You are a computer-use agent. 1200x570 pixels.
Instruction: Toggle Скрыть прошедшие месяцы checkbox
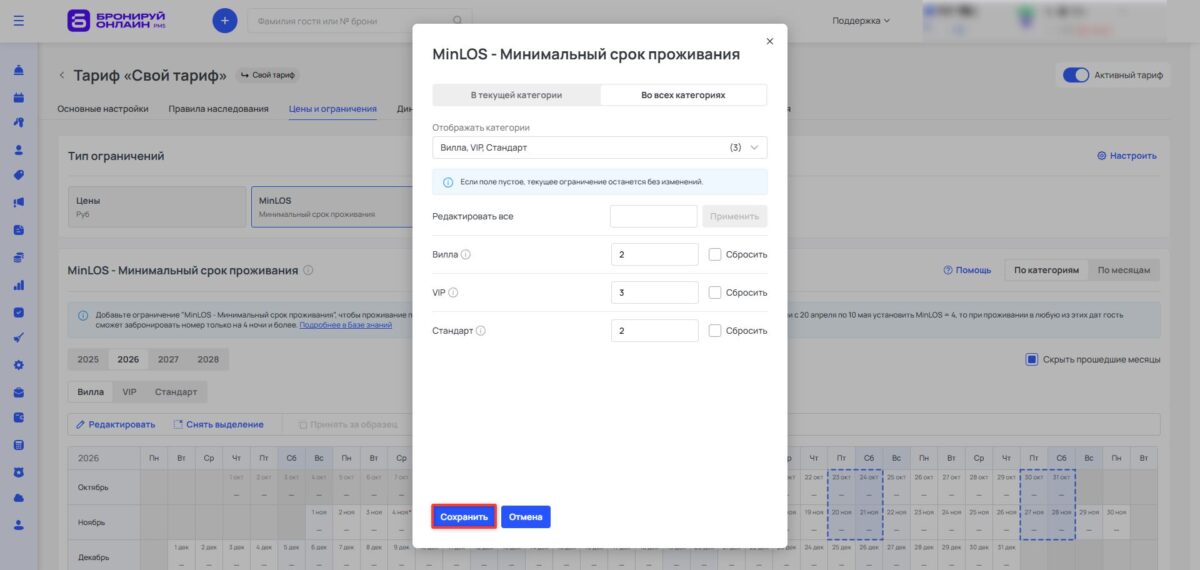pos(1032,359)
